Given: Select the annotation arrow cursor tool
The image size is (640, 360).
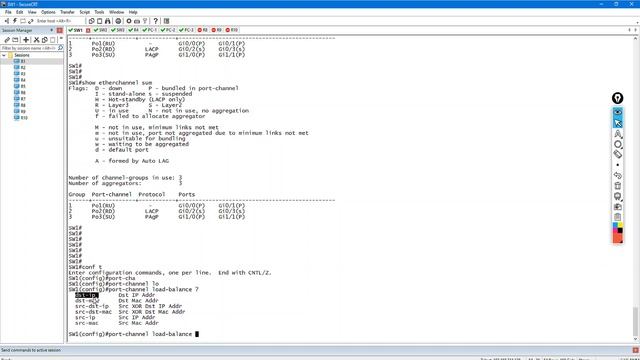Looking at the screenshot, I should [x=618, y=123].
